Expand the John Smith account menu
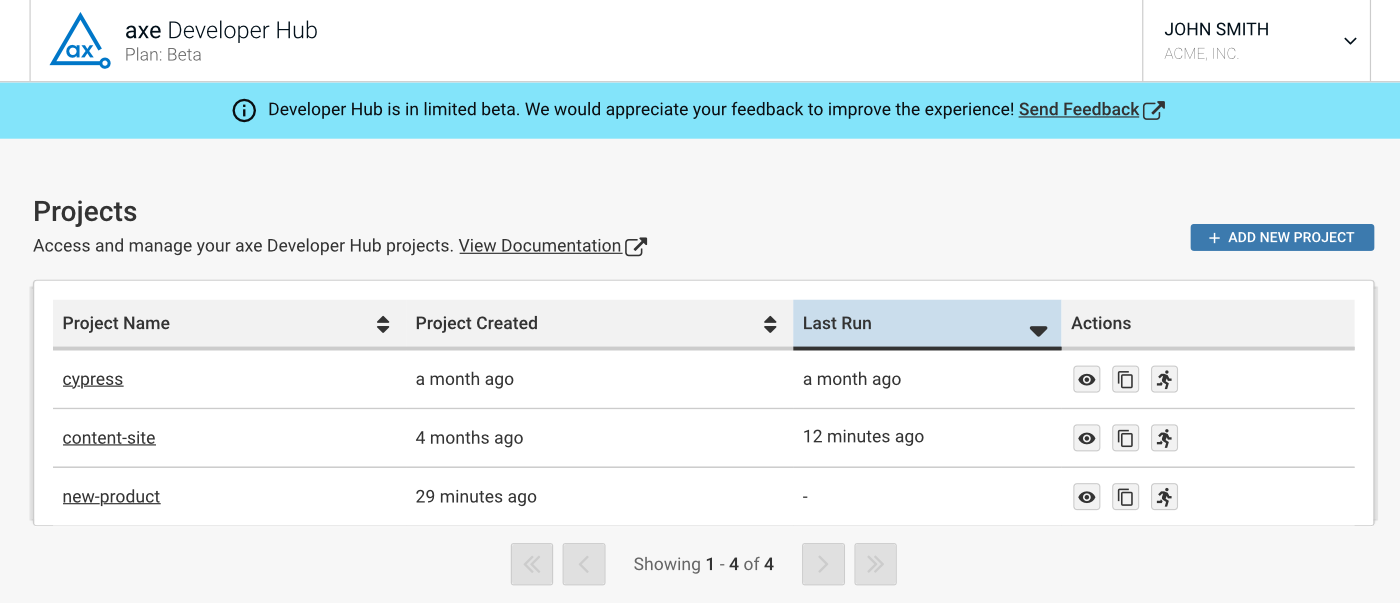Image resolution: width=1400 pixels, height=603 pixels. (x=1349, y=41)
